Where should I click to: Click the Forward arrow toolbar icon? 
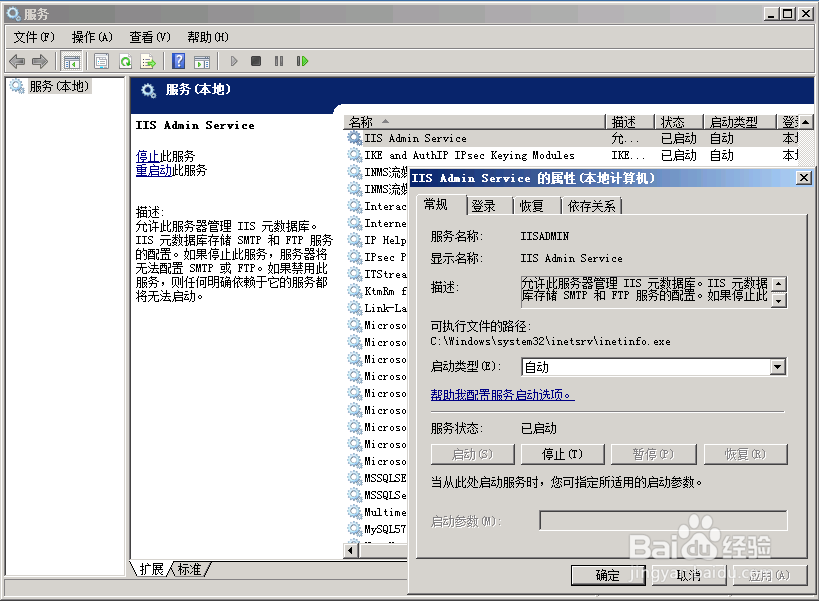click(x=40, y=62)
